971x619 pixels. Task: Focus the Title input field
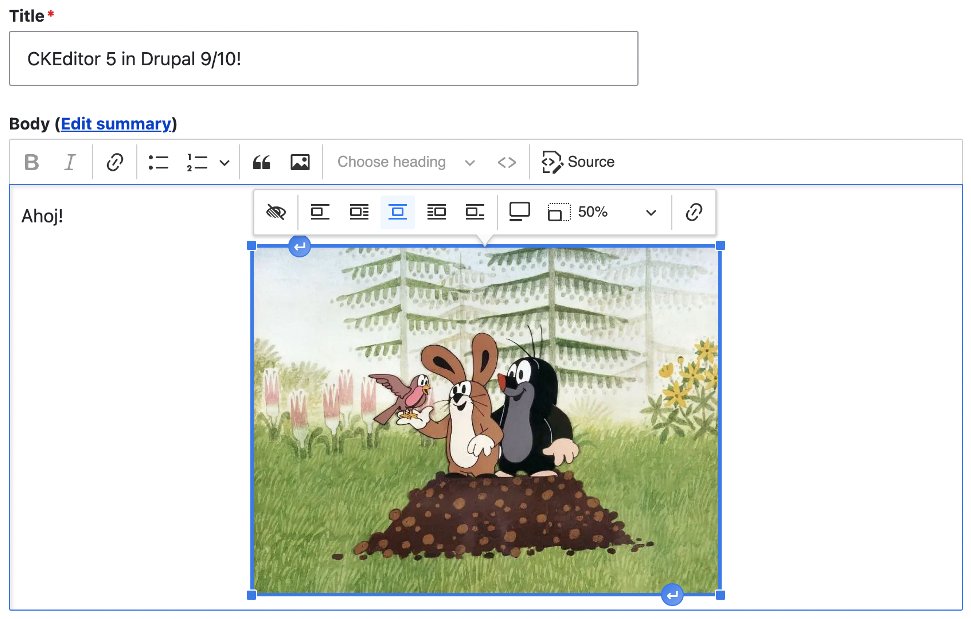323,59
